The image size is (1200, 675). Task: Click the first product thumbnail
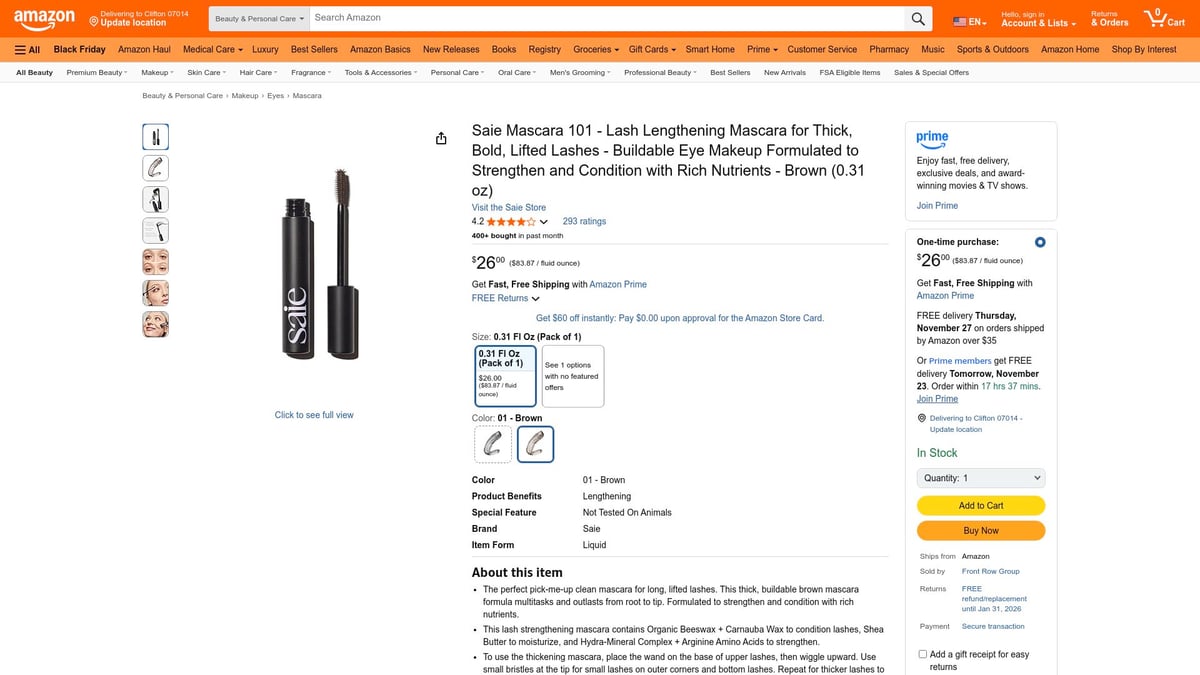pos(155,136)
